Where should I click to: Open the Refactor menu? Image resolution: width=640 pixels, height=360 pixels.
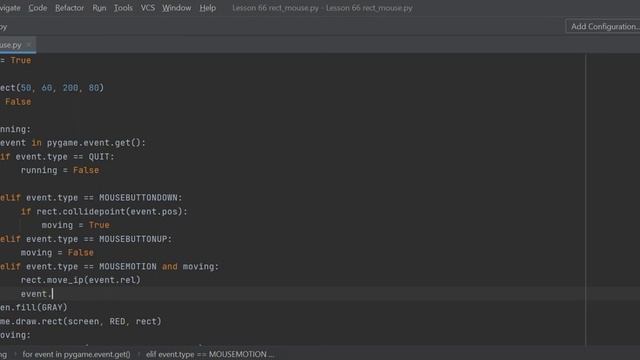pyautogui.click(x=69, y=8)
